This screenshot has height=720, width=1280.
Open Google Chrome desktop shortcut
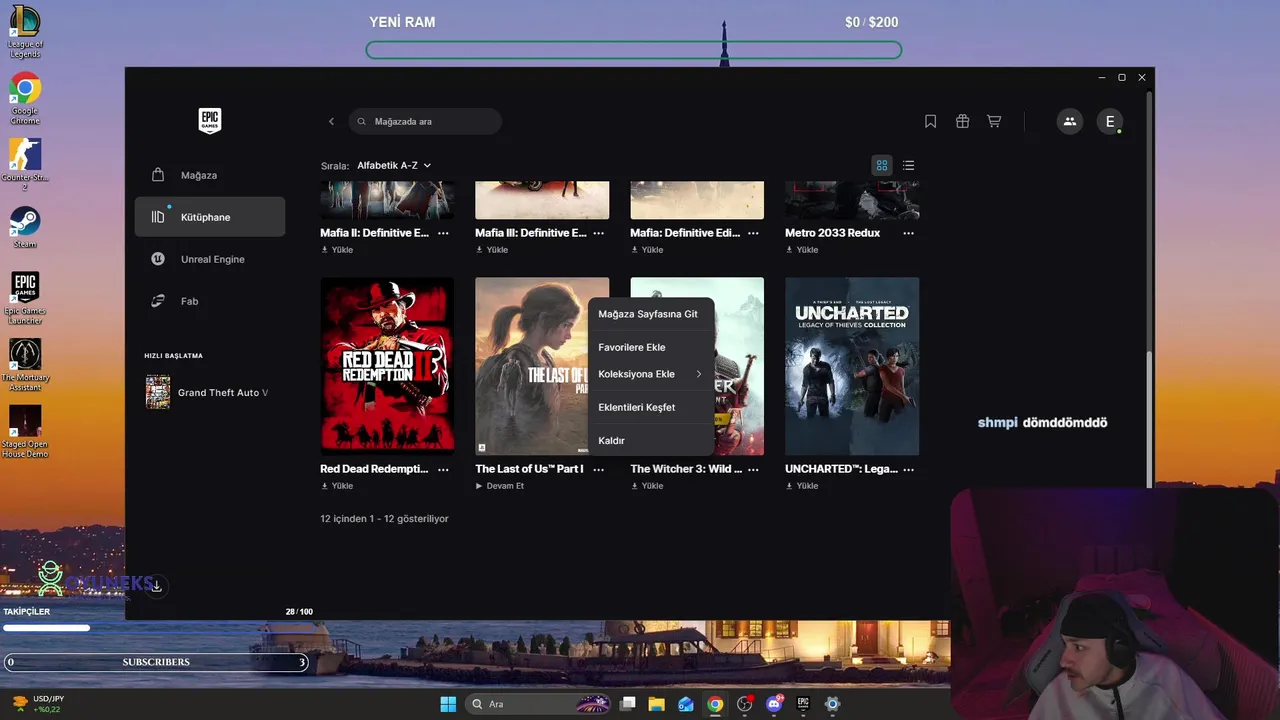[25, 98]
